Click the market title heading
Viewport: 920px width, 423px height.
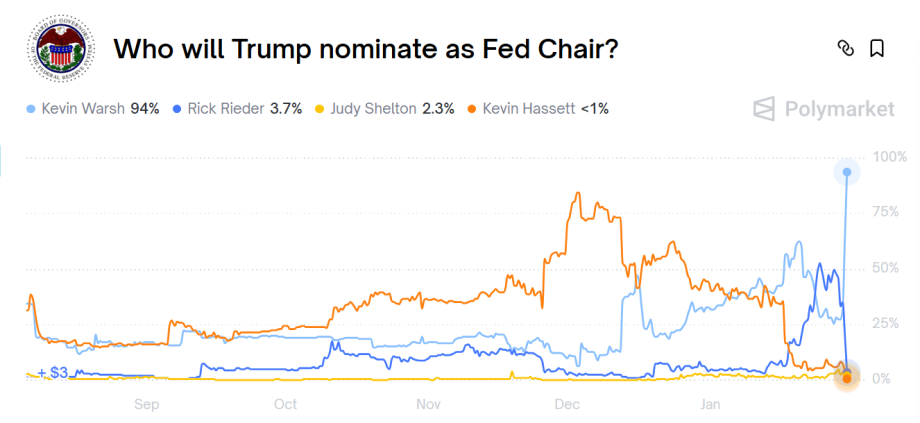pyautogui.click(x=364, y=49)
